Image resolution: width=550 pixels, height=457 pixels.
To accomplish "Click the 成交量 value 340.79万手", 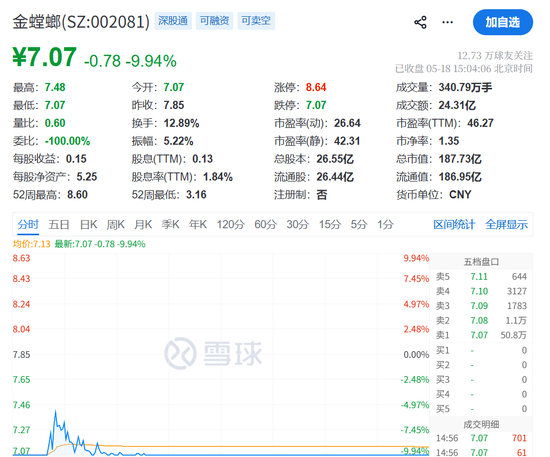I will point(465,87).
